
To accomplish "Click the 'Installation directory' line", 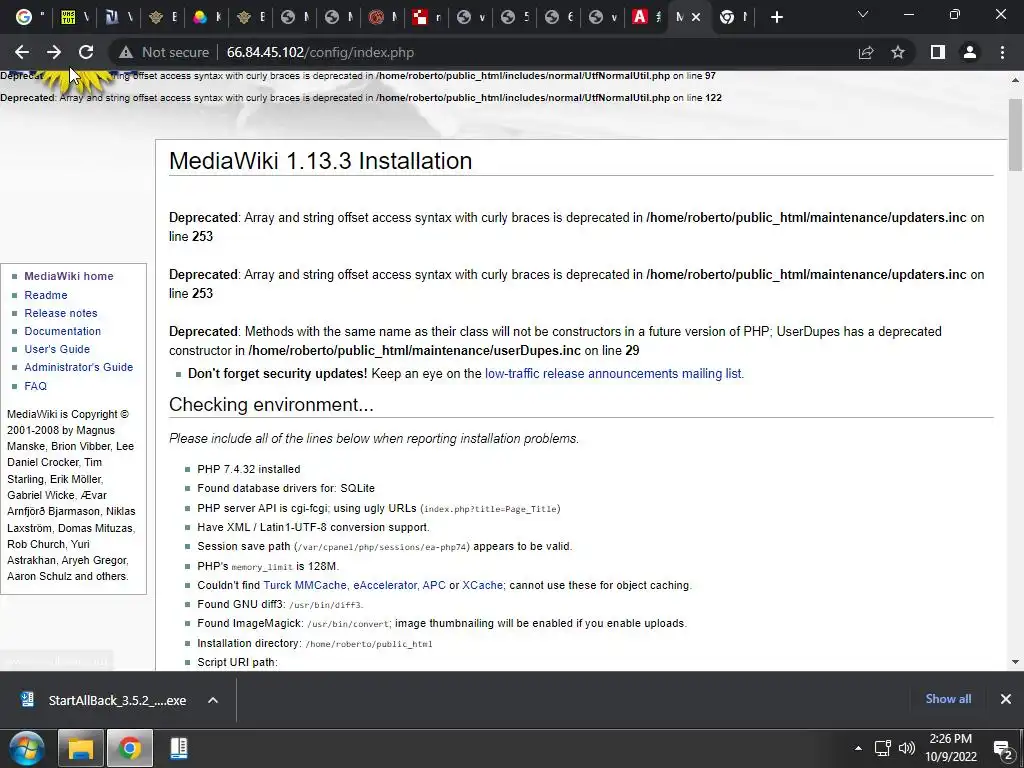I will (315, 643).
